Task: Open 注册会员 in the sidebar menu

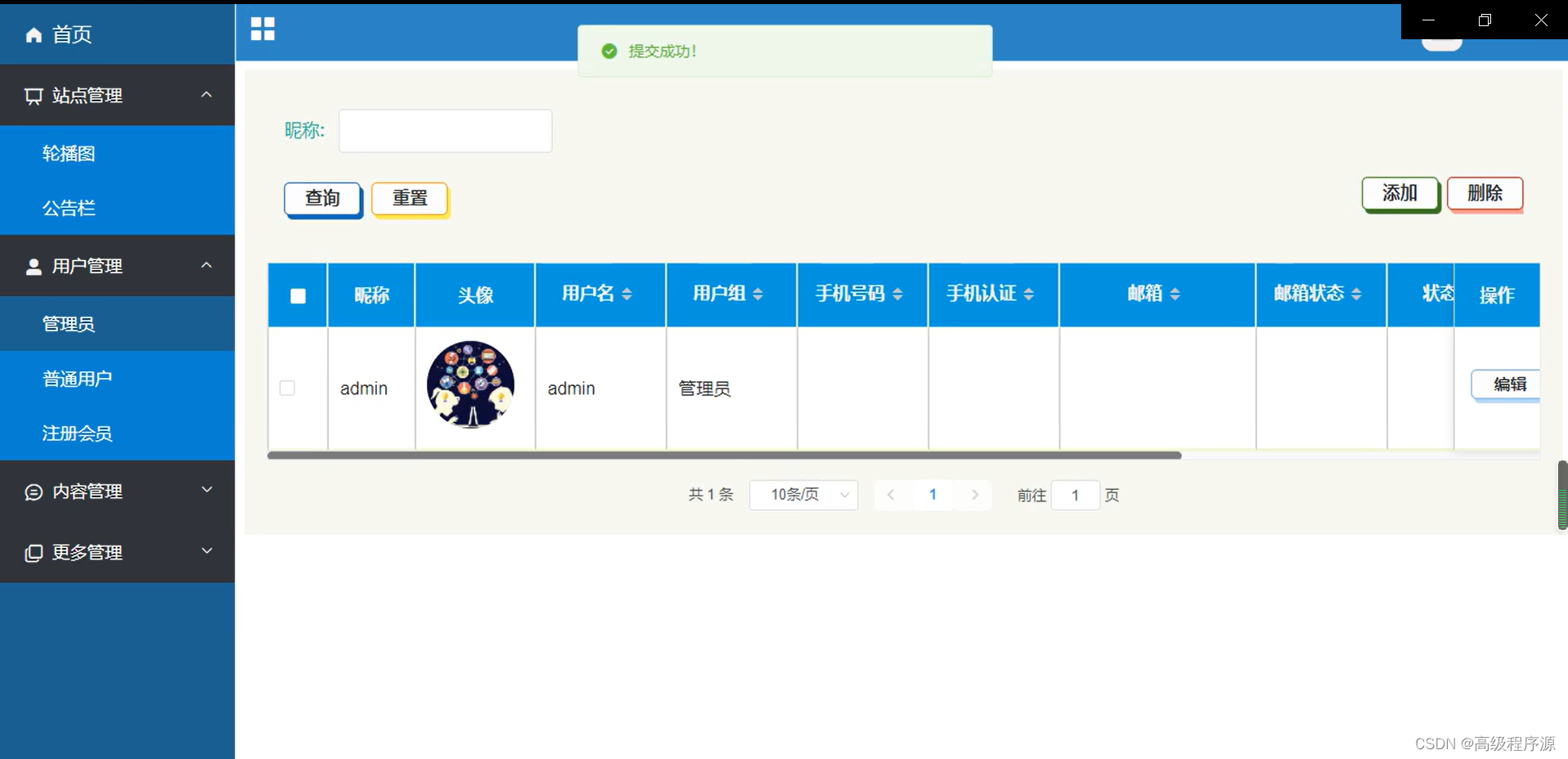Action: [78, 433]
